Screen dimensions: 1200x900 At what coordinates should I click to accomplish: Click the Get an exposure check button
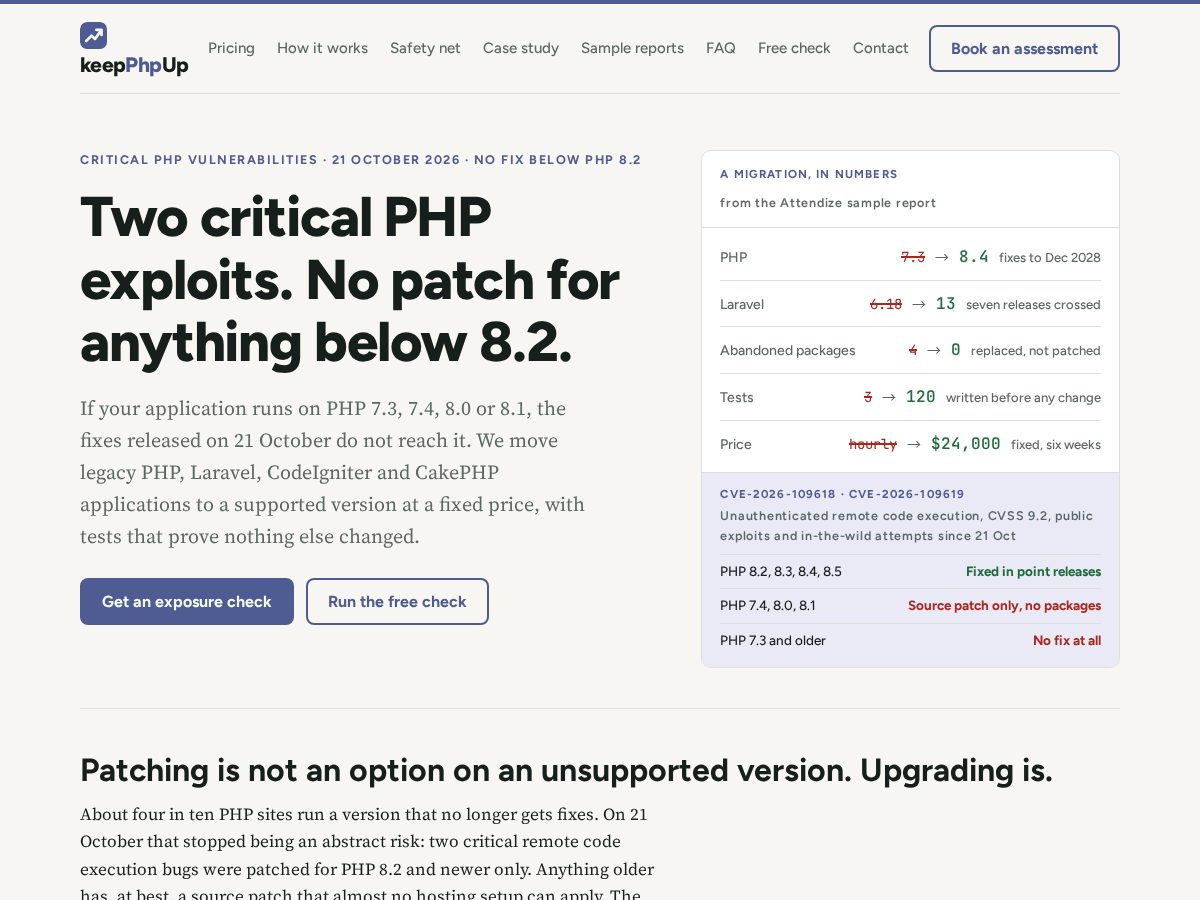click(187, 601)
